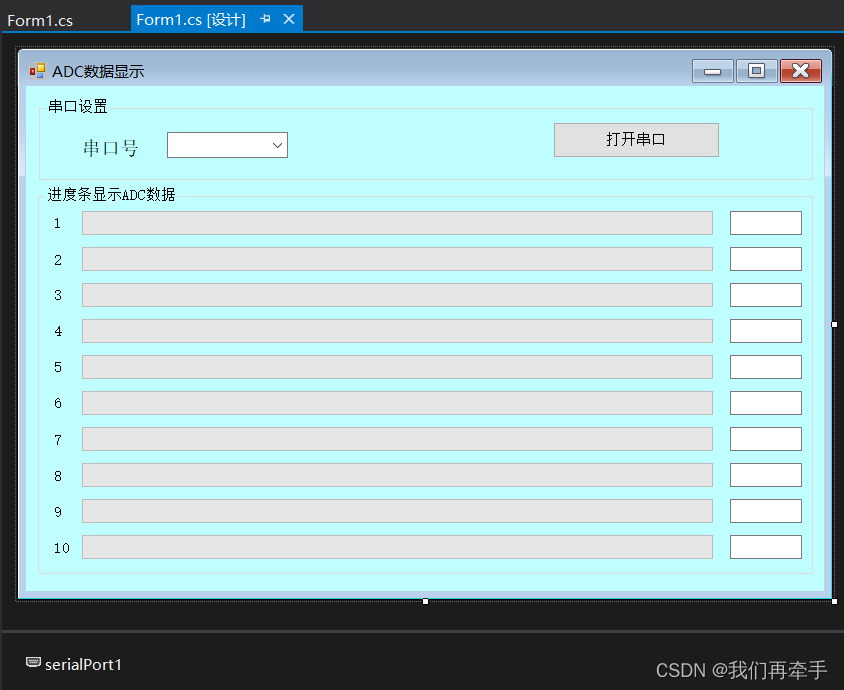Click the form's bottom-right corner handle
Viewport: 844px width, 690px height.
[x=834, y=601]
